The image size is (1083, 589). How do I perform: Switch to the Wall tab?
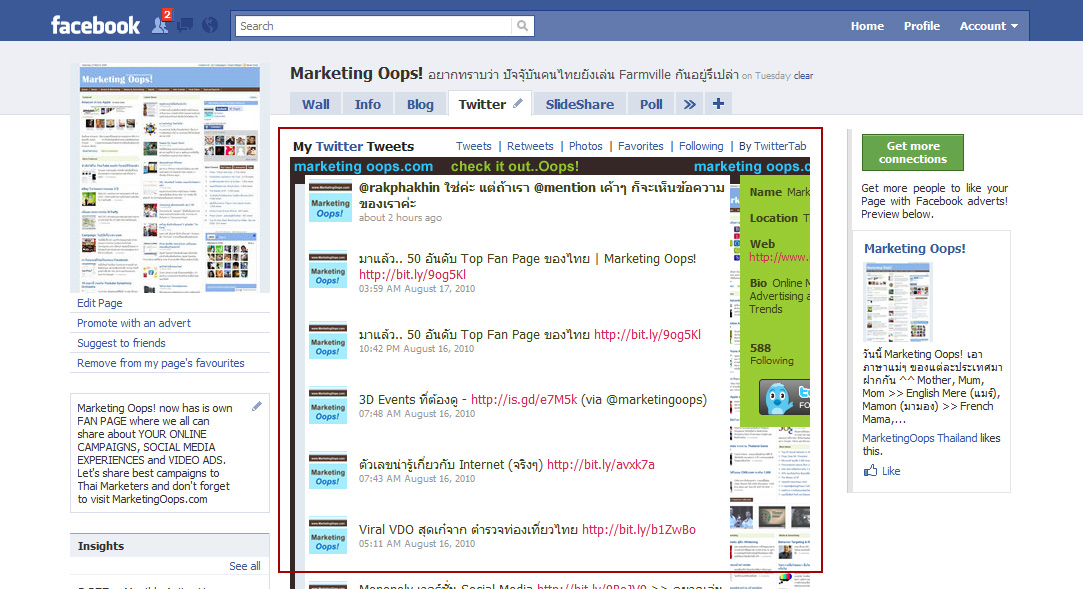click(x=316, y=104)
